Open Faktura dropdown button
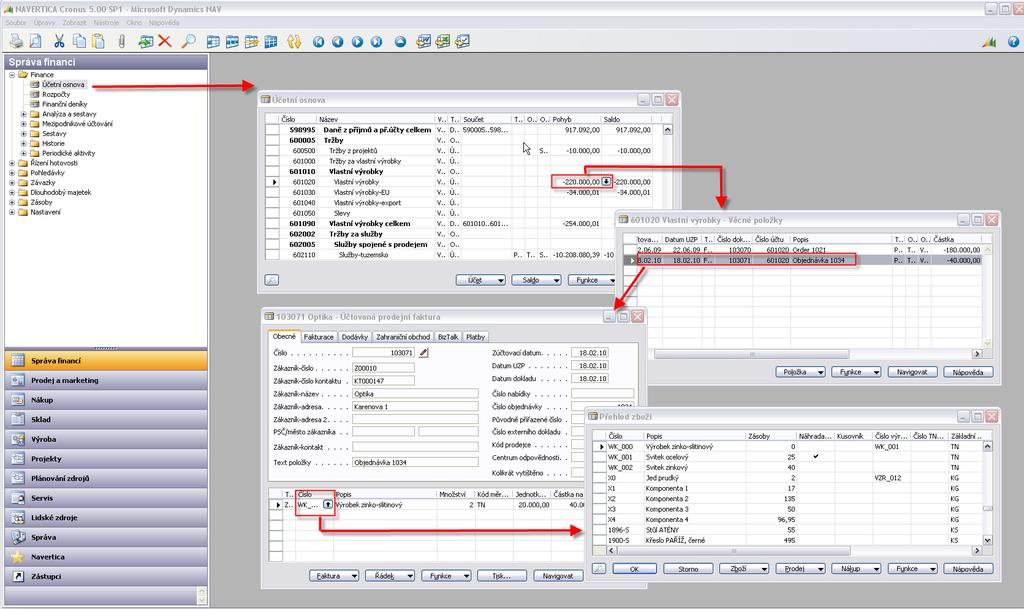Screen dimensions: 1024x609 tap(334, 576)
